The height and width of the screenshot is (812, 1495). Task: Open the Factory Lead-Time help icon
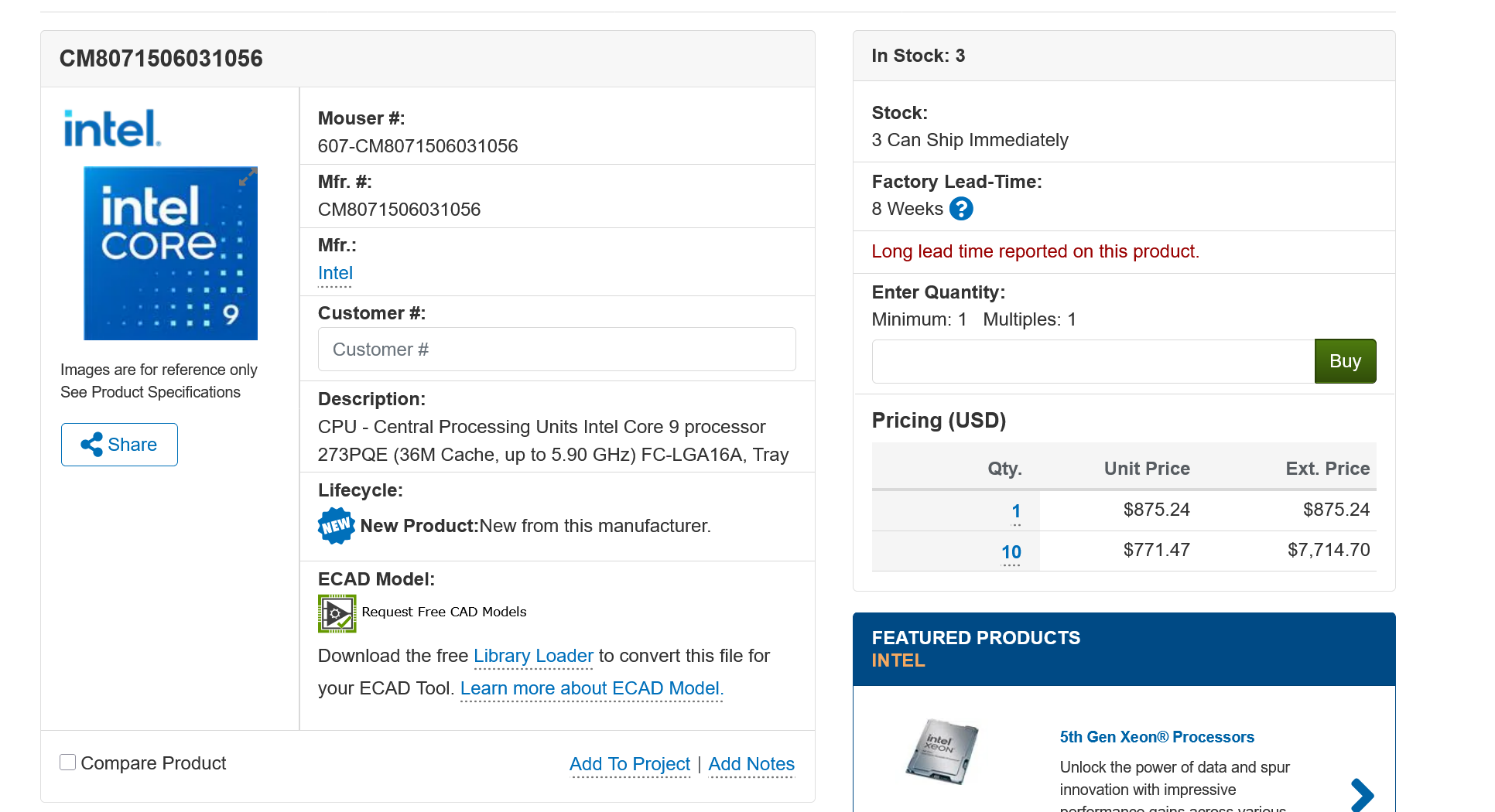[x=961, y=209]
